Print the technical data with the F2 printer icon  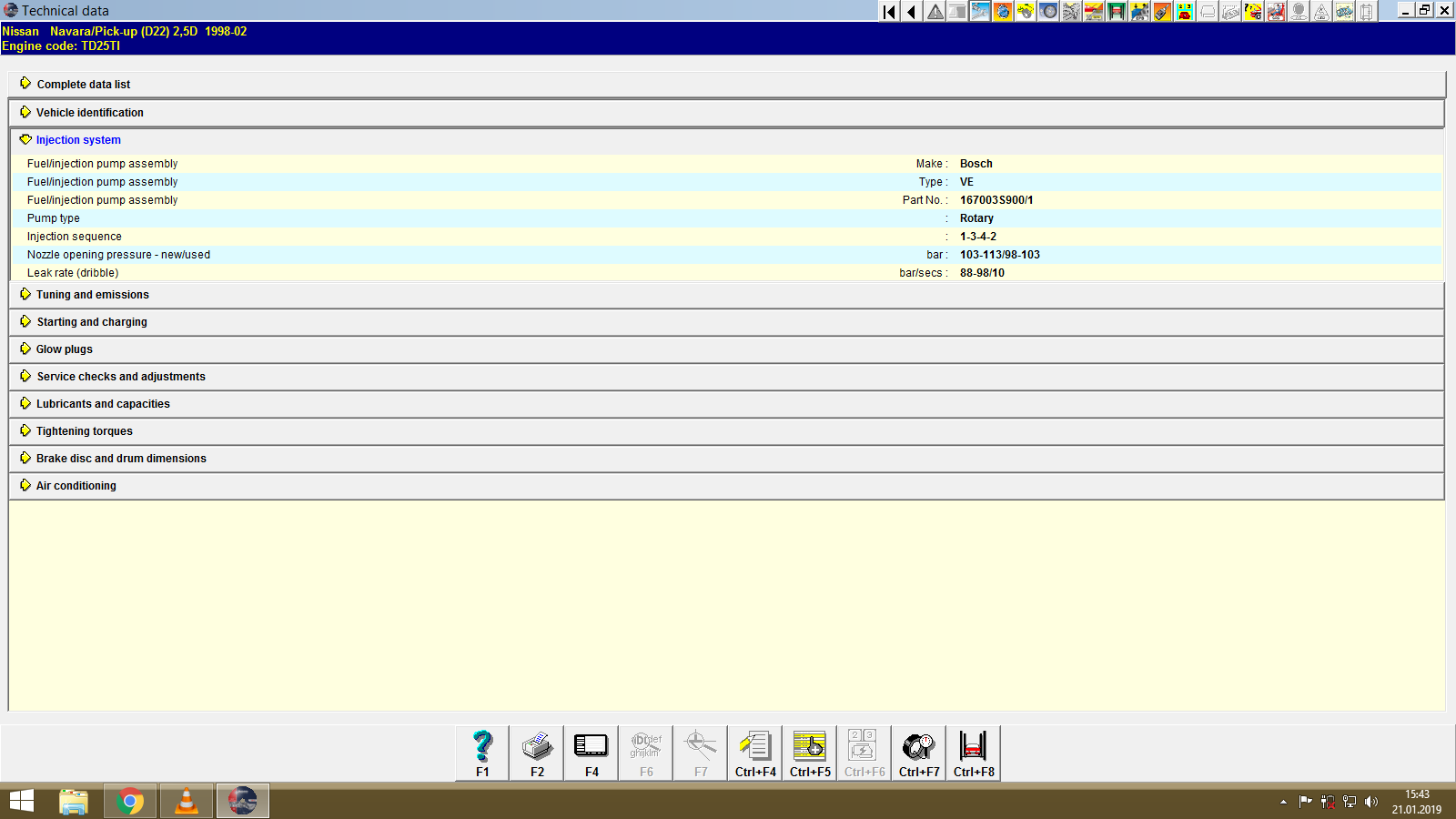[x=536, y=752]
